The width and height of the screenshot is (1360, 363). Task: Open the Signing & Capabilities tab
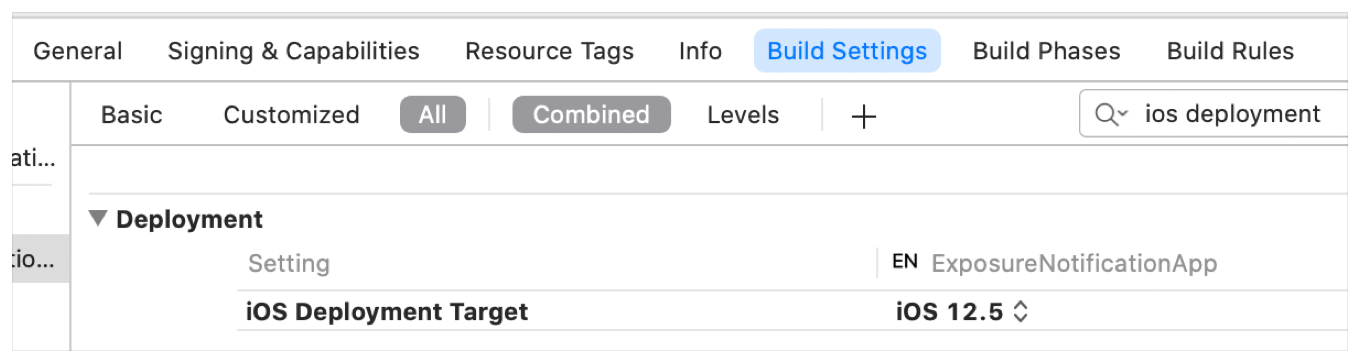(x=293, y=51)
